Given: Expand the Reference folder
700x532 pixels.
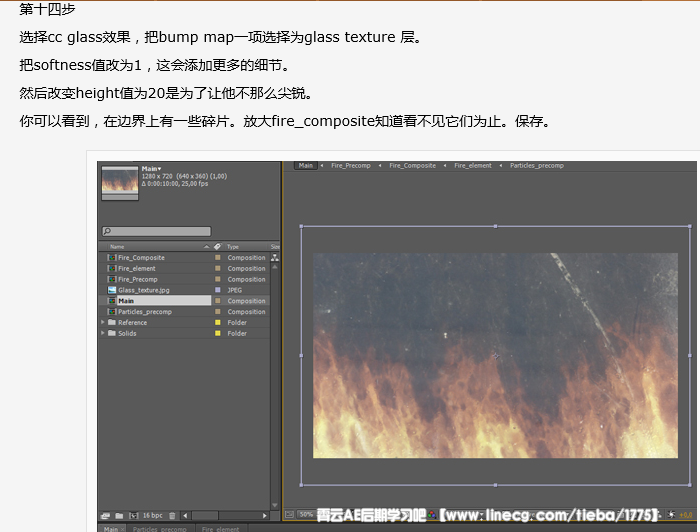Looking at the screenshot, I should pyautogui.click(x=103, y=322).
